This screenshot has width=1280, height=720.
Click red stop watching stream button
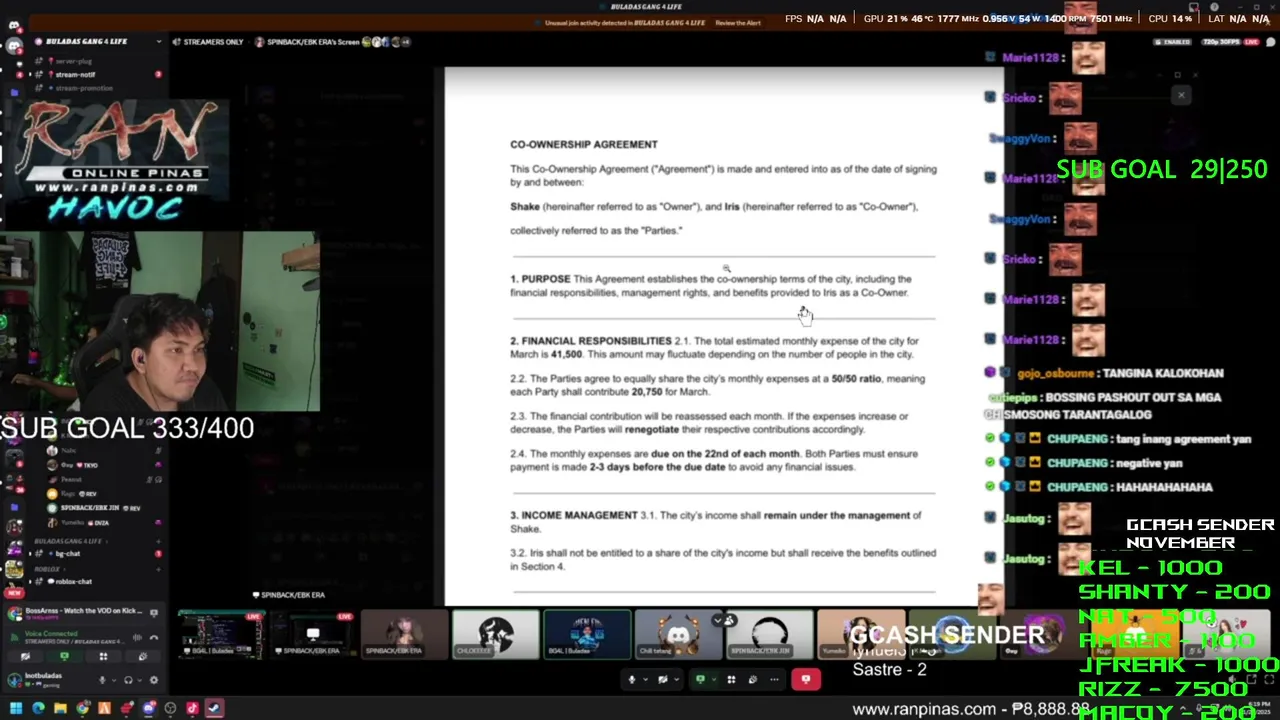(806, 680)
